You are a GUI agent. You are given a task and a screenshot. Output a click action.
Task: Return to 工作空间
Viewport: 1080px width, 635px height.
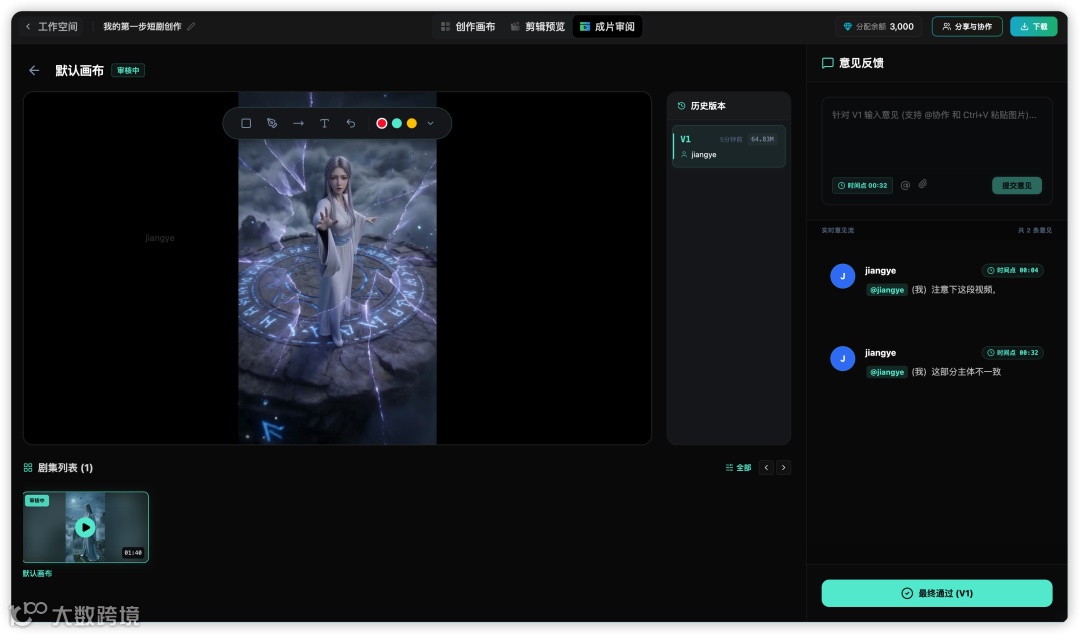point(52,26)
